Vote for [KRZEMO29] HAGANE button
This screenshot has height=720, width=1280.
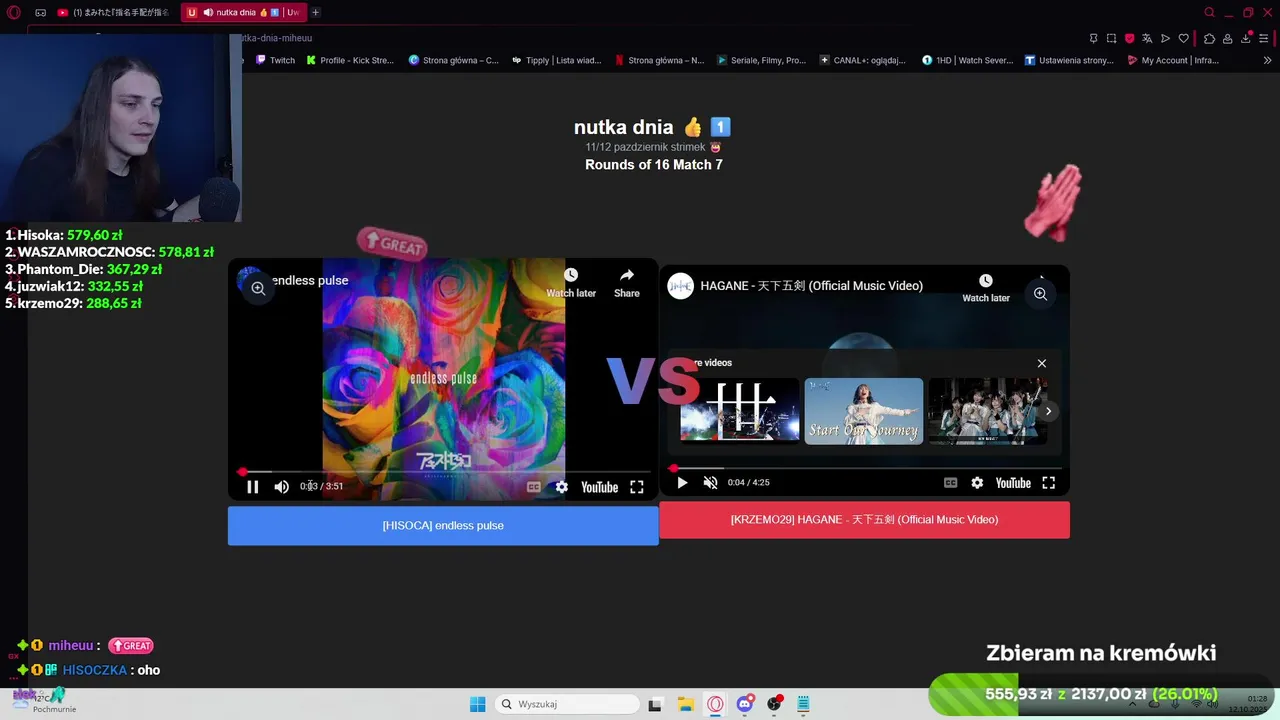click(864, 520)
